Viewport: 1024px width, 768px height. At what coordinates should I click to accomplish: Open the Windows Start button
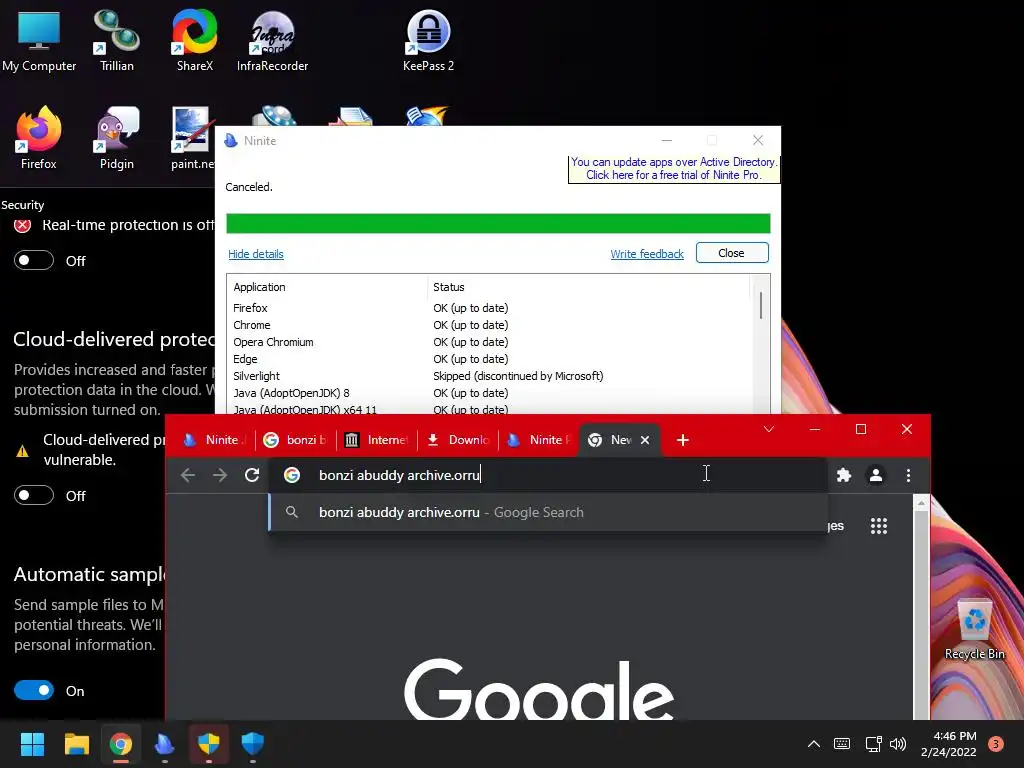[32, 744]
